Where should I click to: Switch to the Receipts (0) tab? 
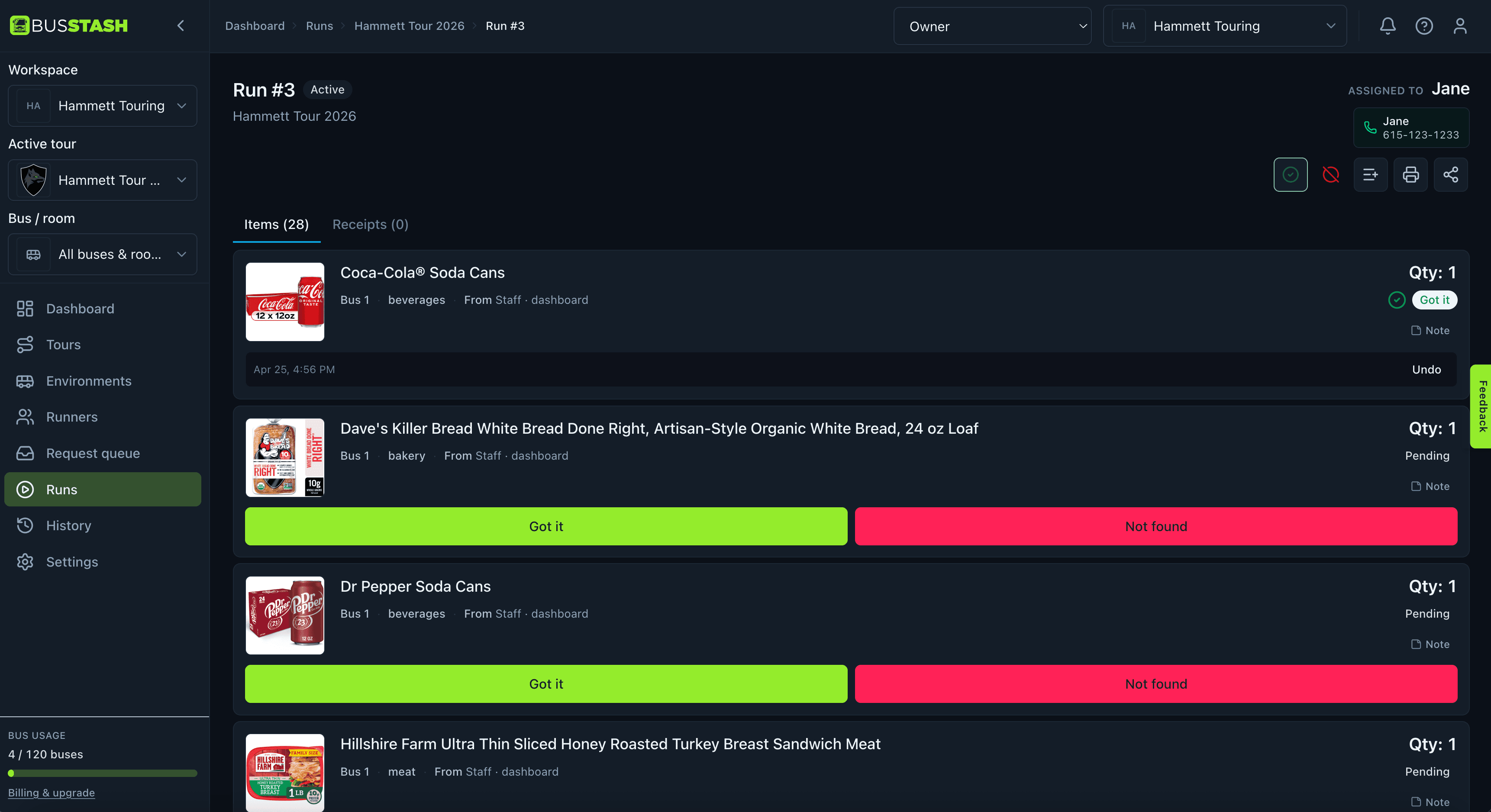[x=371, y=225]
